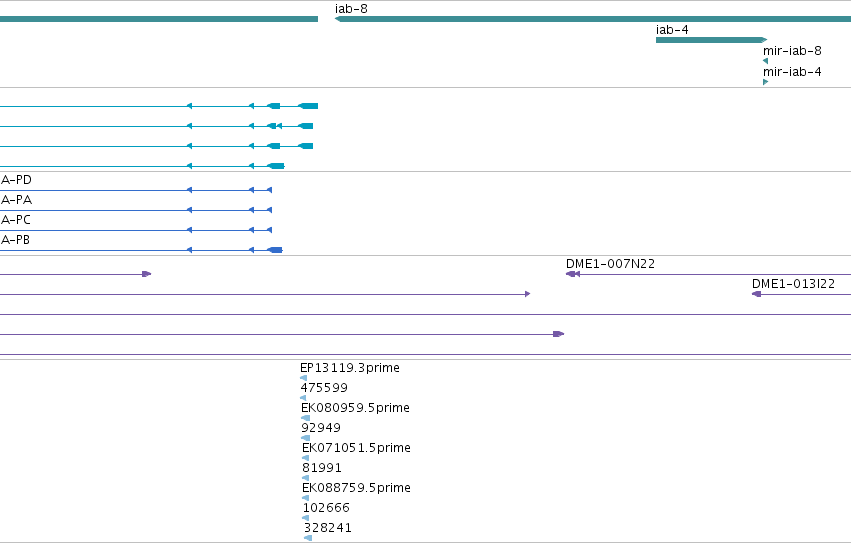Click the 475599 feature label

[324, 388]
